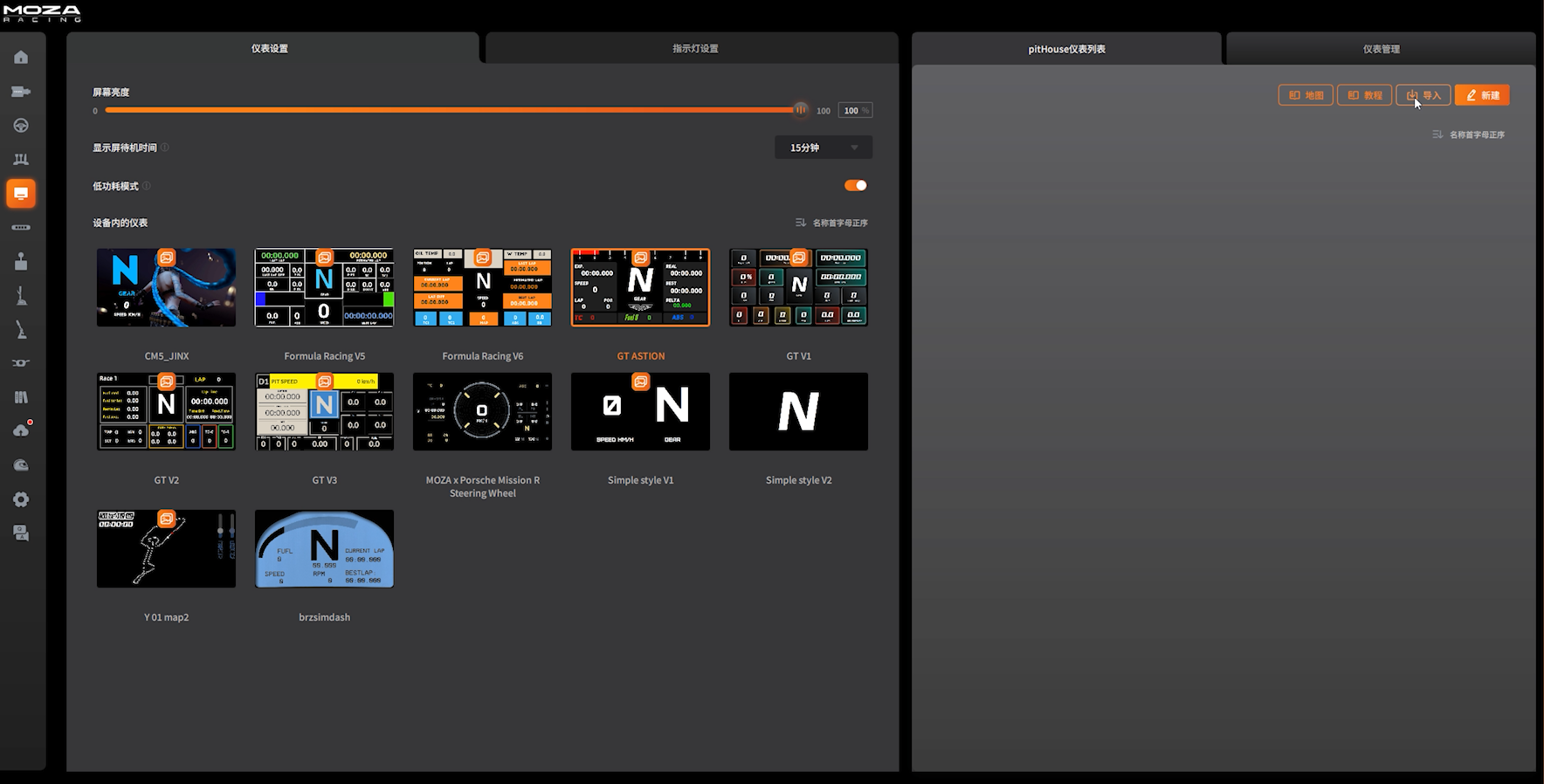Open the steering wheel settings icon
The height and width of the screenshot is (784, 1544).
point(21,126)
